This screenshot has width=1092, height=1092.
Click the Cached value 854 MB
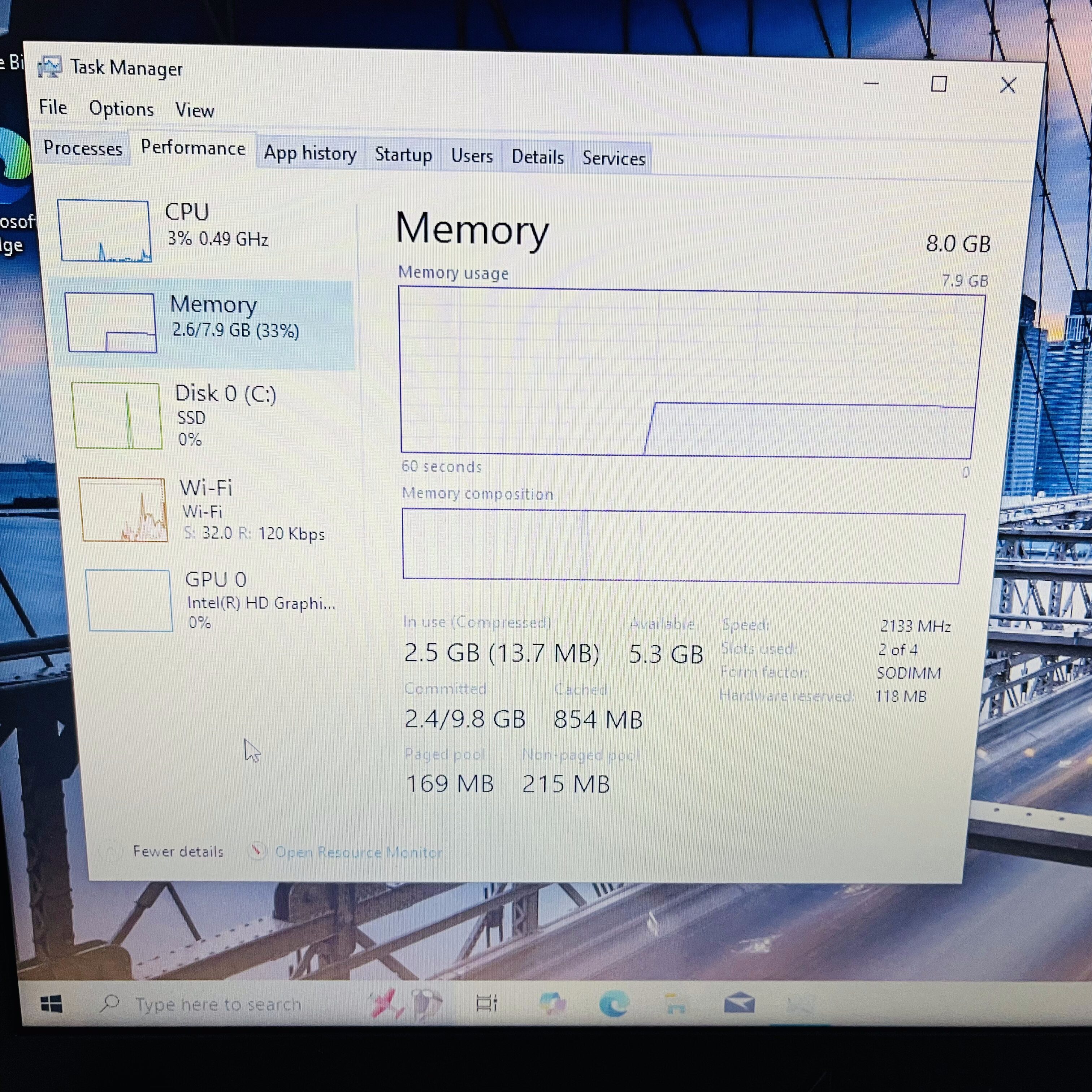(598, 720)
